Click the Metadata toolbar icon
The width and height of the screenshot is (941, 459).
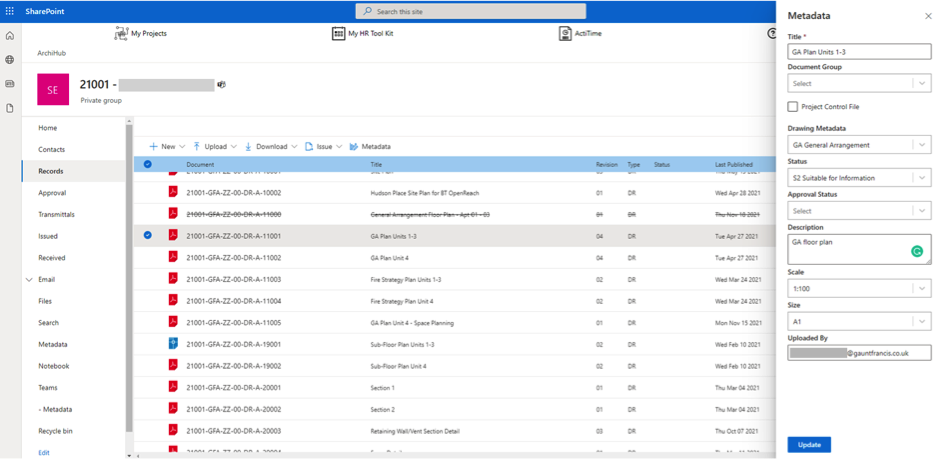tap(354, 146)
